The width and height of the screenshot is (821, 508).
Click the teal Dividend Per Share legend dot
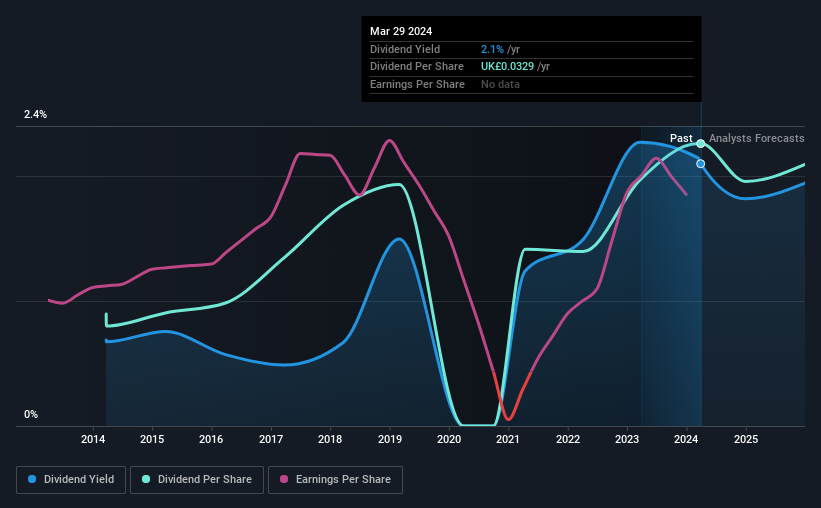click(x=146, y=479)
